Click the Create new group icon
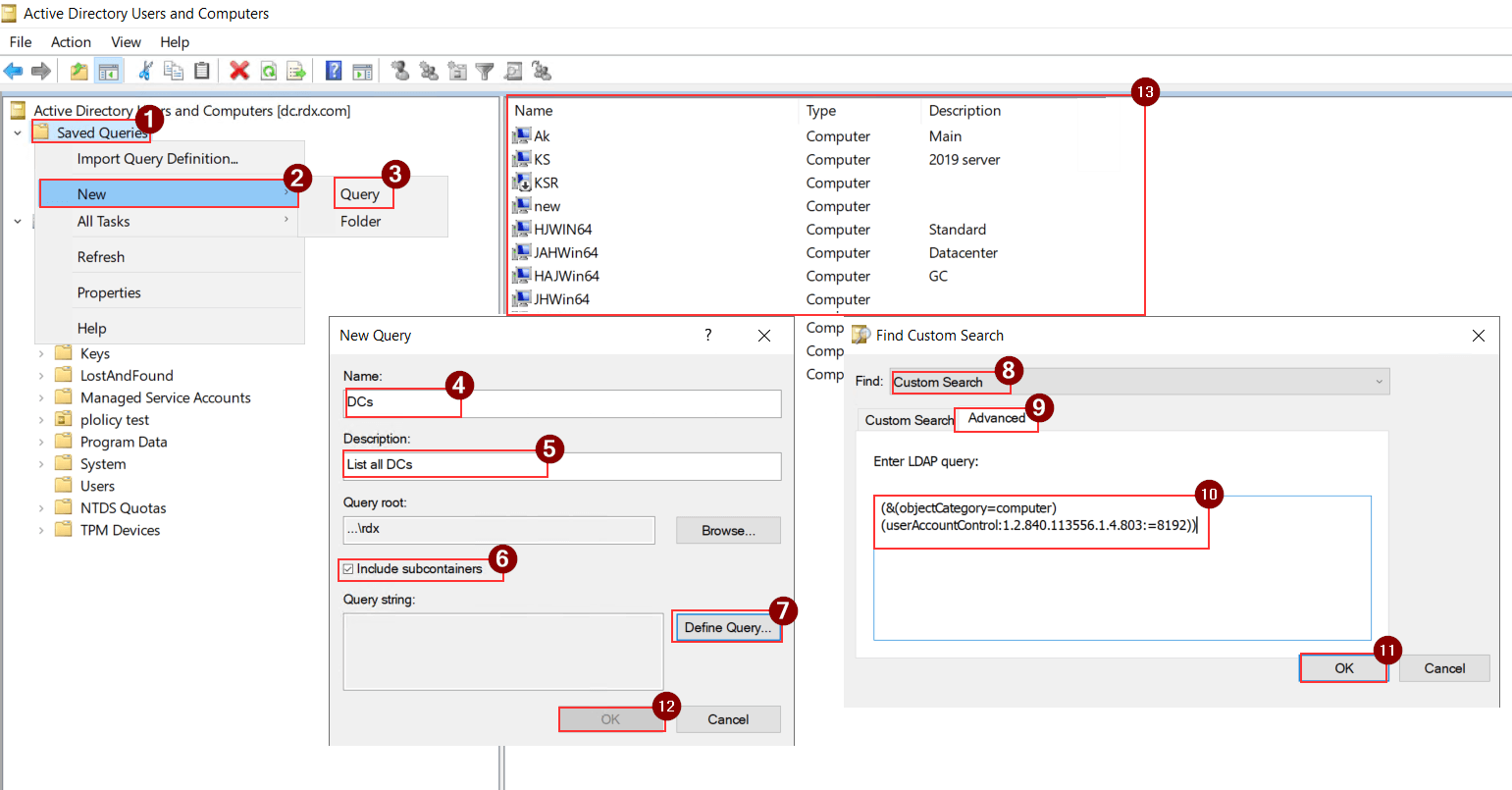Screen dimensions: 1512x790 428,71
